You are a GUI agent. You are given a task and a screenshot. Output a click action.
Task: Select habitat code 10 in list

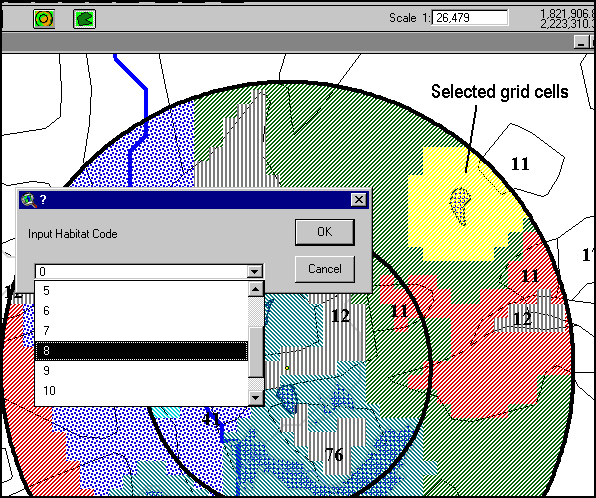141,390
